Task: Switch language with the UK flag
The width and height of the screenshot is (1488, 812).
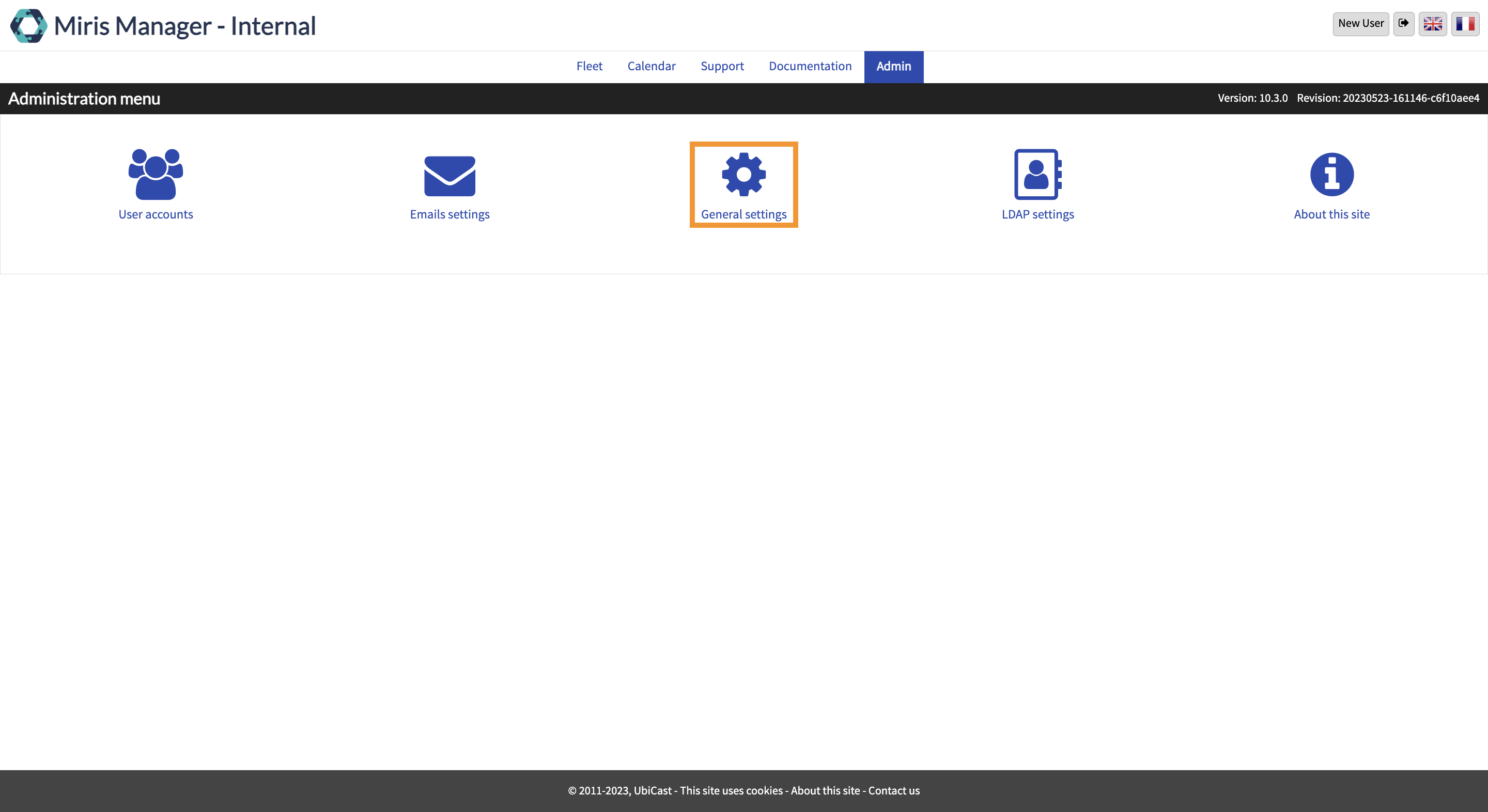Action: click(1433, 24)
